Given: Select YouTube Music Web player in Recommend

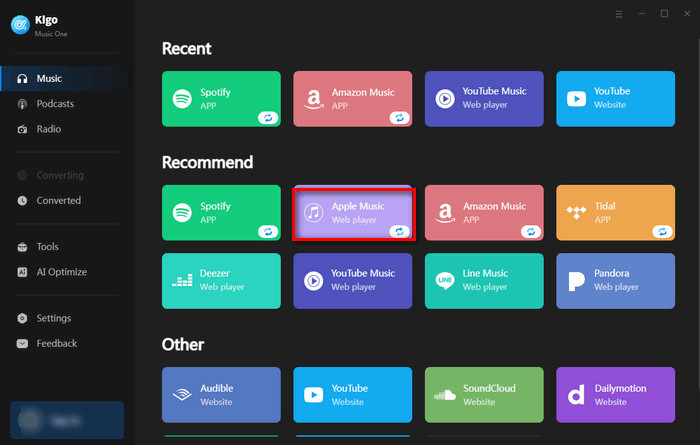Looking at the screenshot, I should pos(353,281).
